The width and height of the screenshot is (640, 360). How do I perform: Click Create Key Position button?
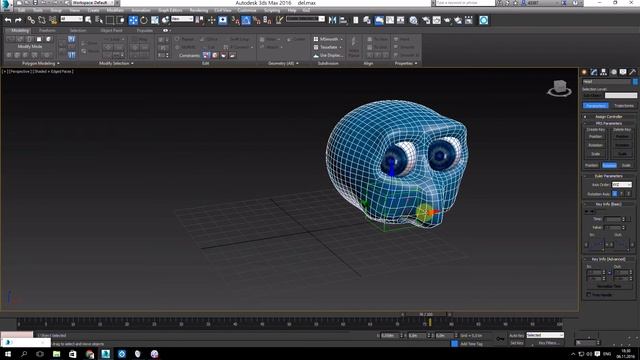[x=596, y=136]
